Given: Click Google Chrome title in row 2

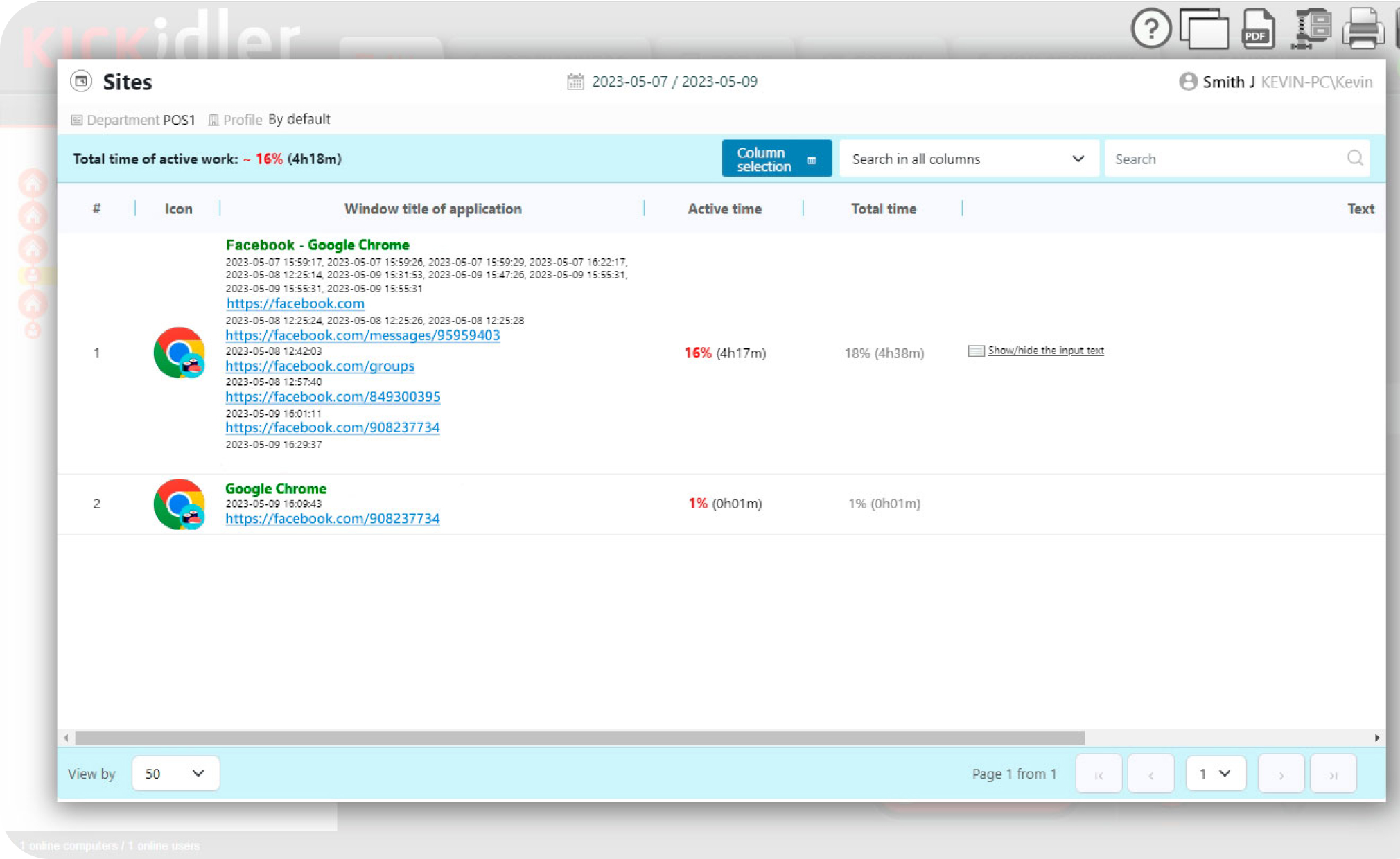Looking at the screenshot, I should [276, 488].
